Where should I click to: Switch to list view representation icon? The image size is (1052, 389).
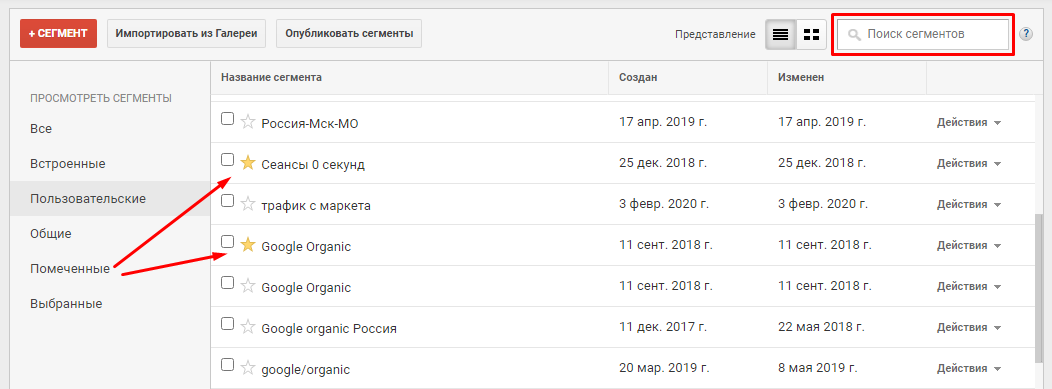780,34
